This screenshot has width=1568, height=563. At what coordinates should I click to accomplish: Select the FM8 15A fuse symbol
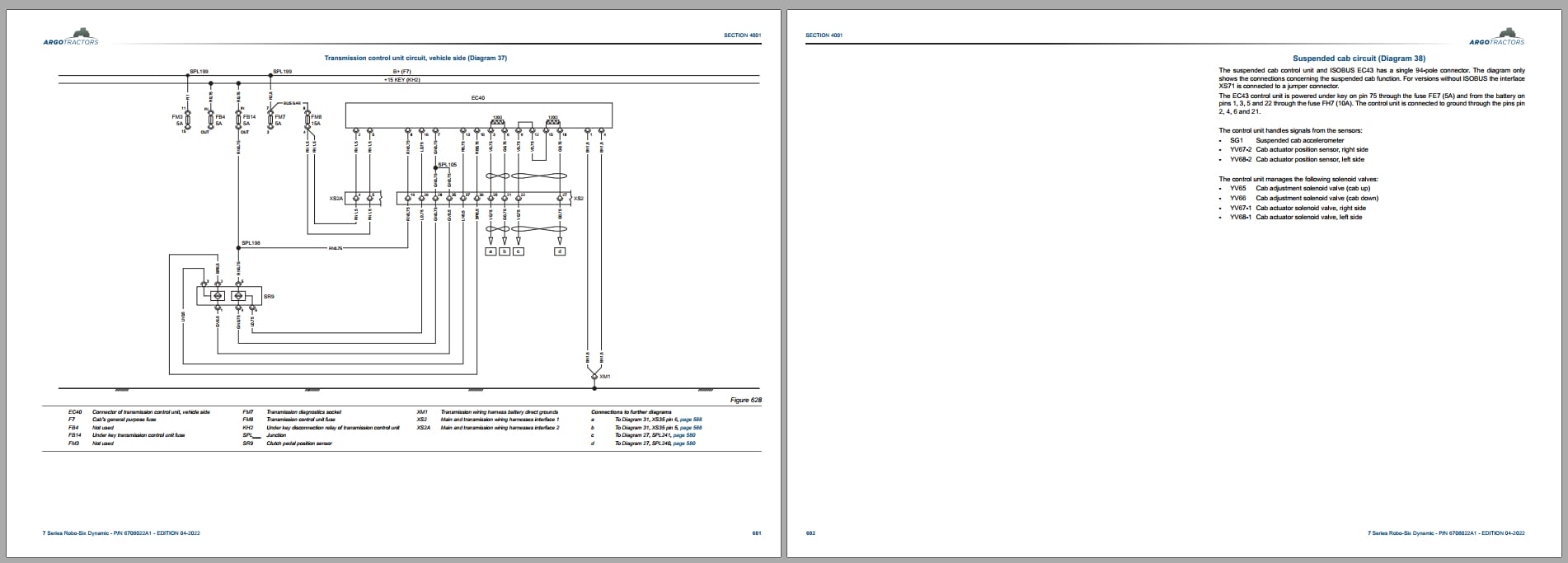(x=307, y=120)
